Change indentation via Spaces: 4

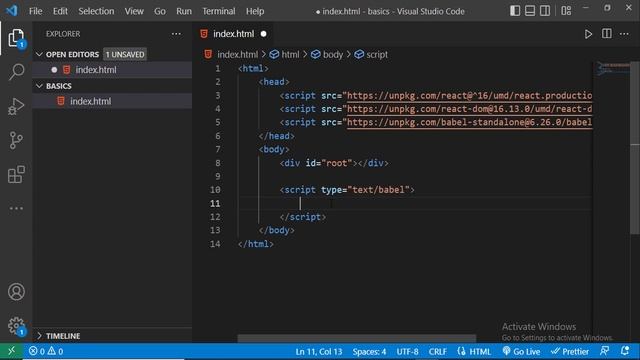(369, 351)
